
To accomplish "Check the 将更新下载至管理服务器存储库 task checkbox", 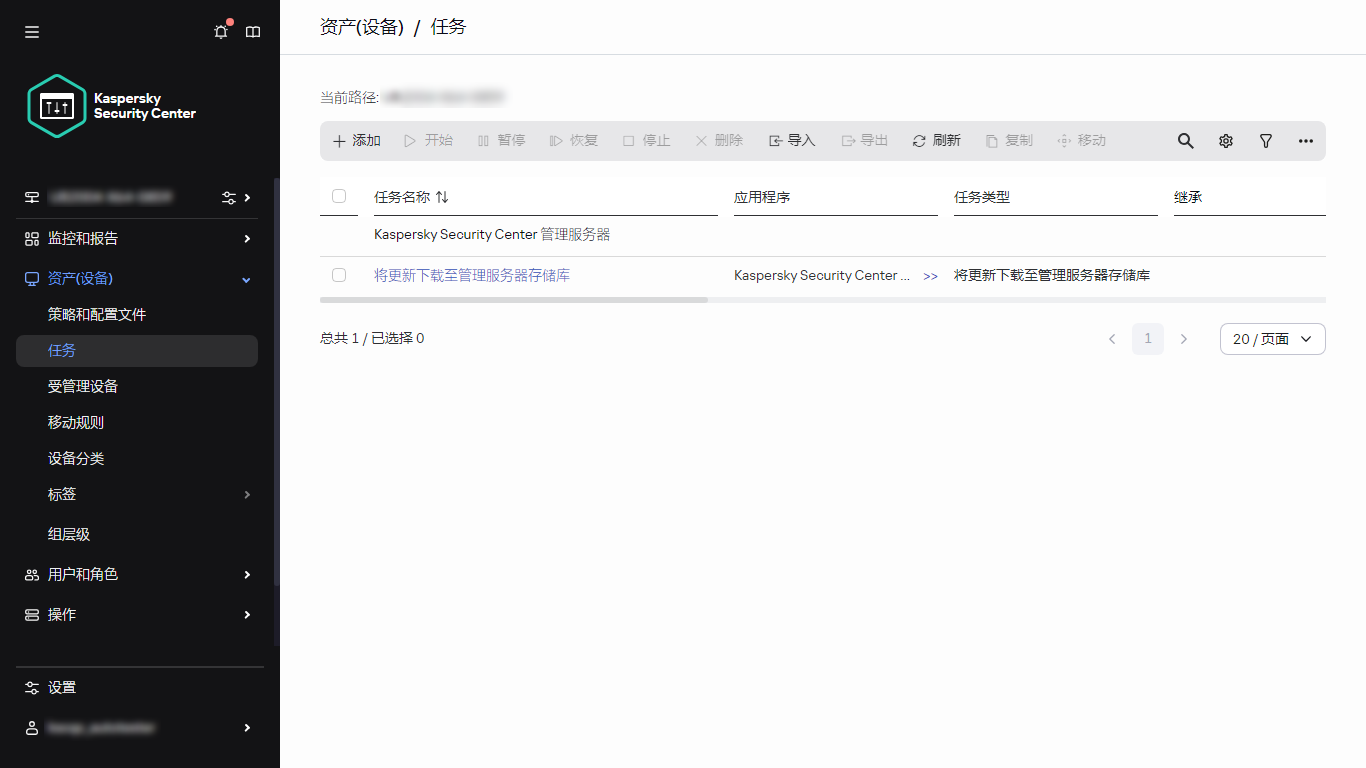I will point(339,275).
